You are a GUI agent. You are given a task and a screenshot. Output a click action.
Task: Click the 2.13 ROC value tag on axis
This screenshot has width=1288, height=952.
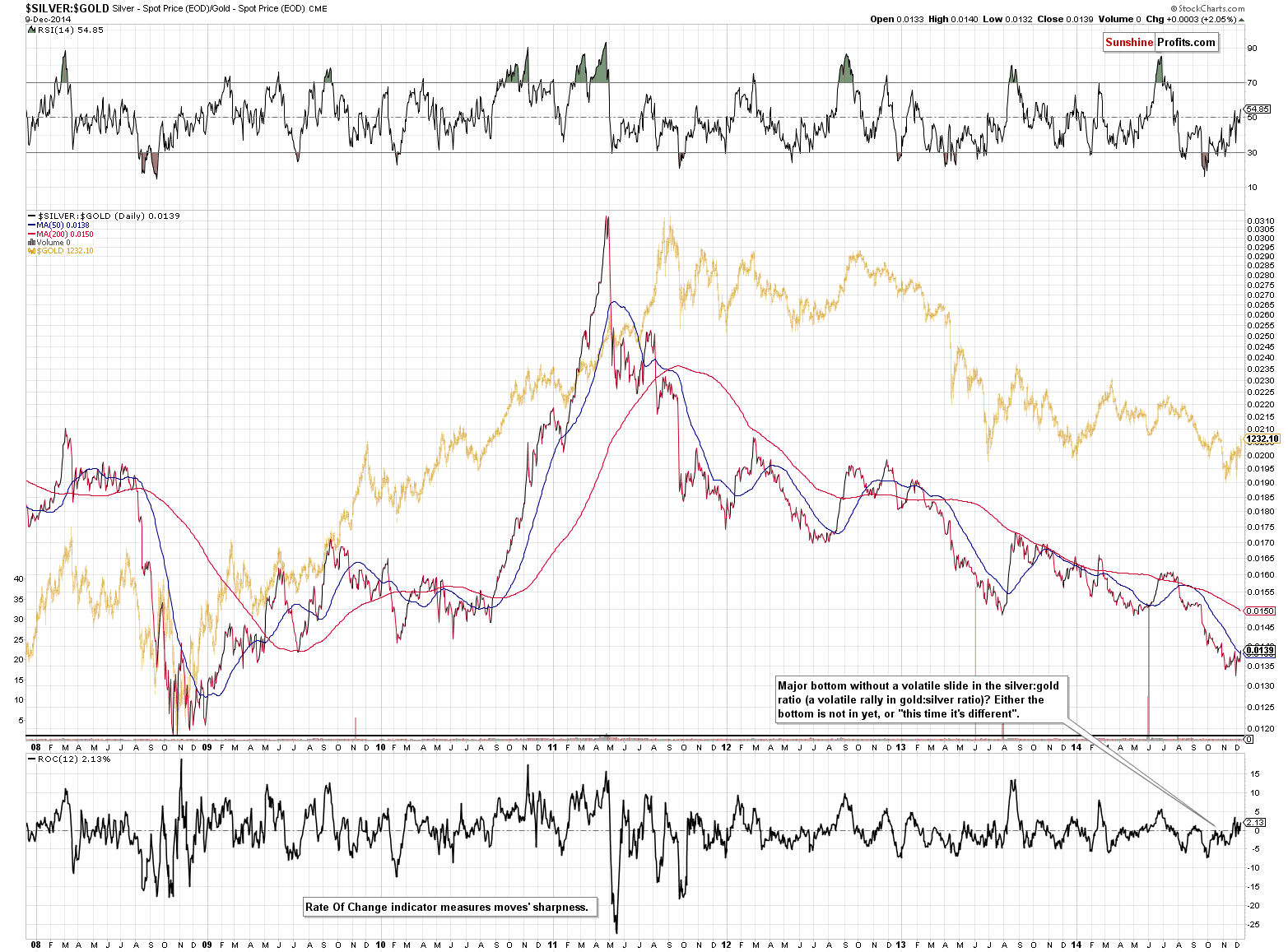[x=1256, y=823]
